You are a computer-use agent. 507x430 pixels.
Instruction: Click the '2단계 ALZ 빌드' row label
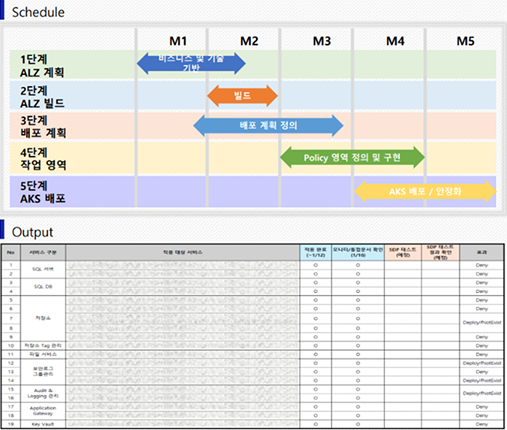click(x=42, y=97)
